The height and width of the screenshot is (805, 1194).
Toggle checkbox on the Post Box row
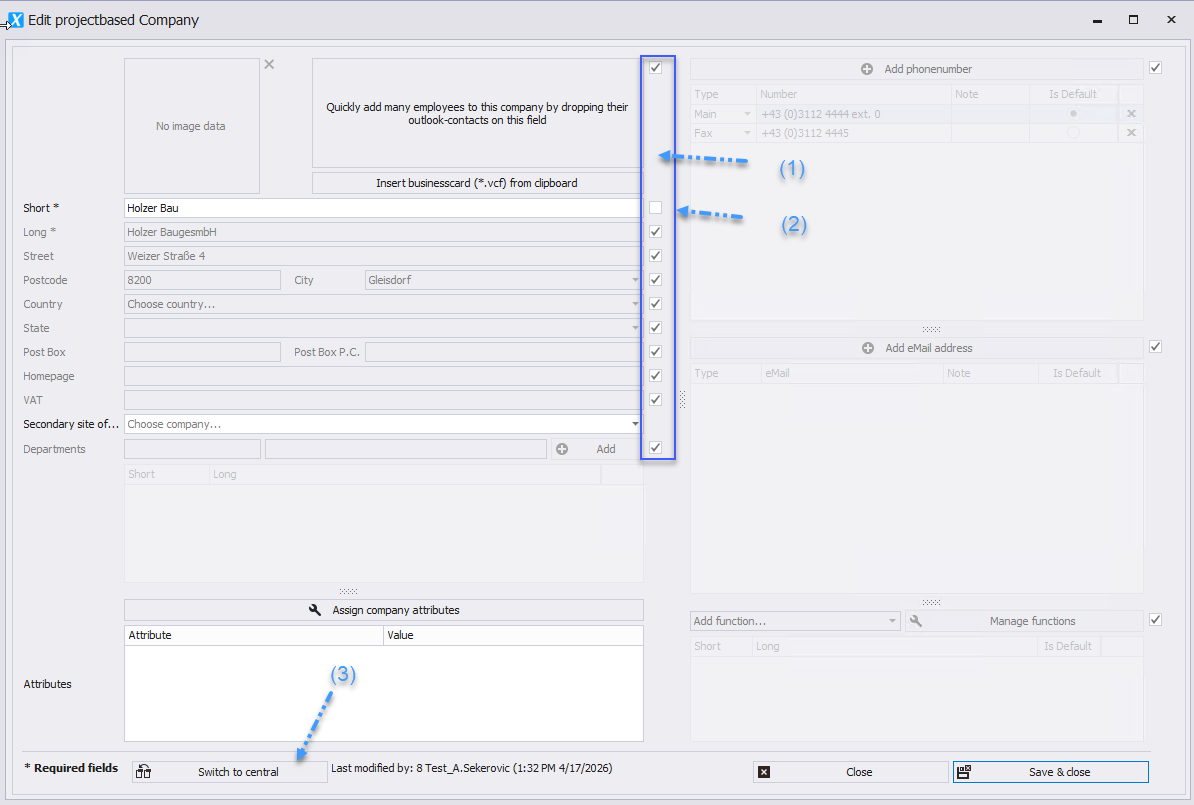click(655, 352)
